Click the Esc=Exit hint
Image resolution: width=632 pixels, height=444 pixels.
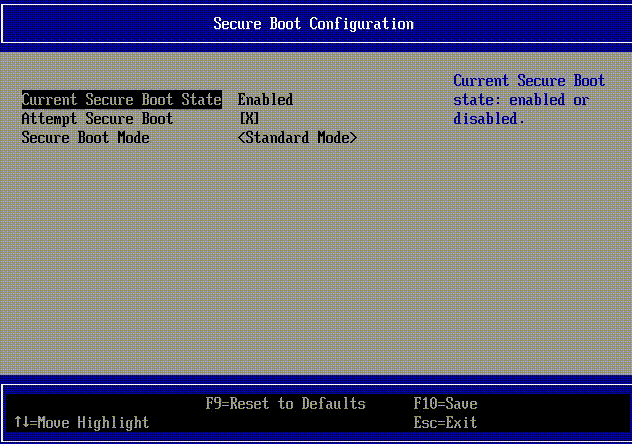point(445,423)
